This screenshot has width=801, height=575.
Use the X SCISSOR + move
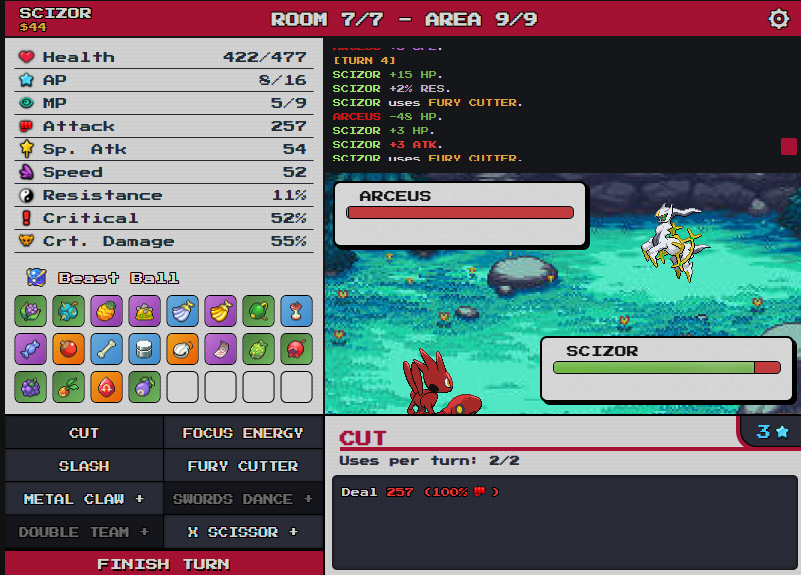[x=243, y=532]
